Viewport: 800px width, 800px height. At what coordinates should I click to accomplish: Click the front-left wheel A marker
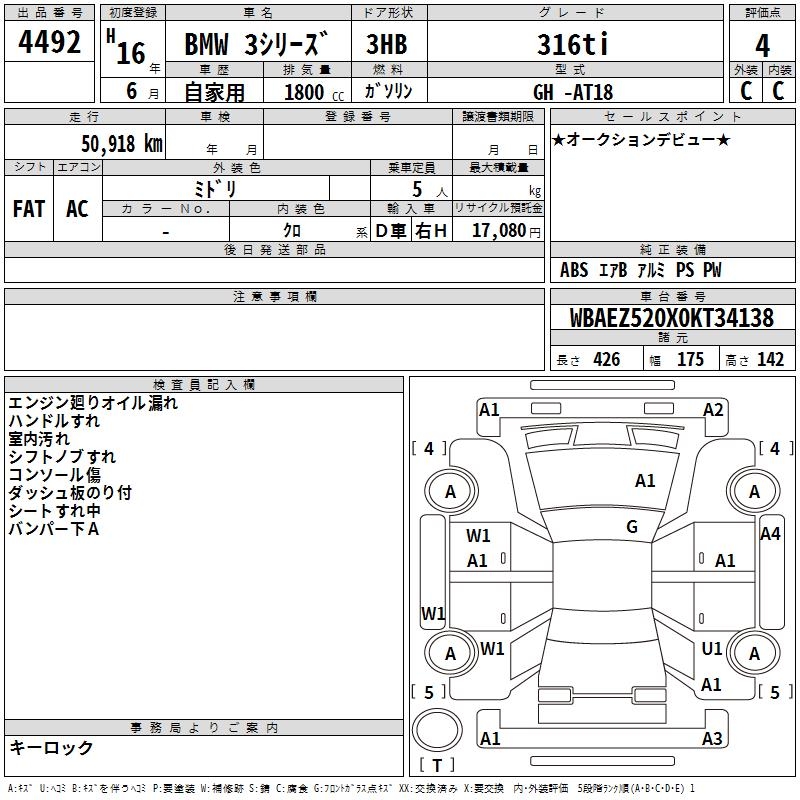pos(451,492)
